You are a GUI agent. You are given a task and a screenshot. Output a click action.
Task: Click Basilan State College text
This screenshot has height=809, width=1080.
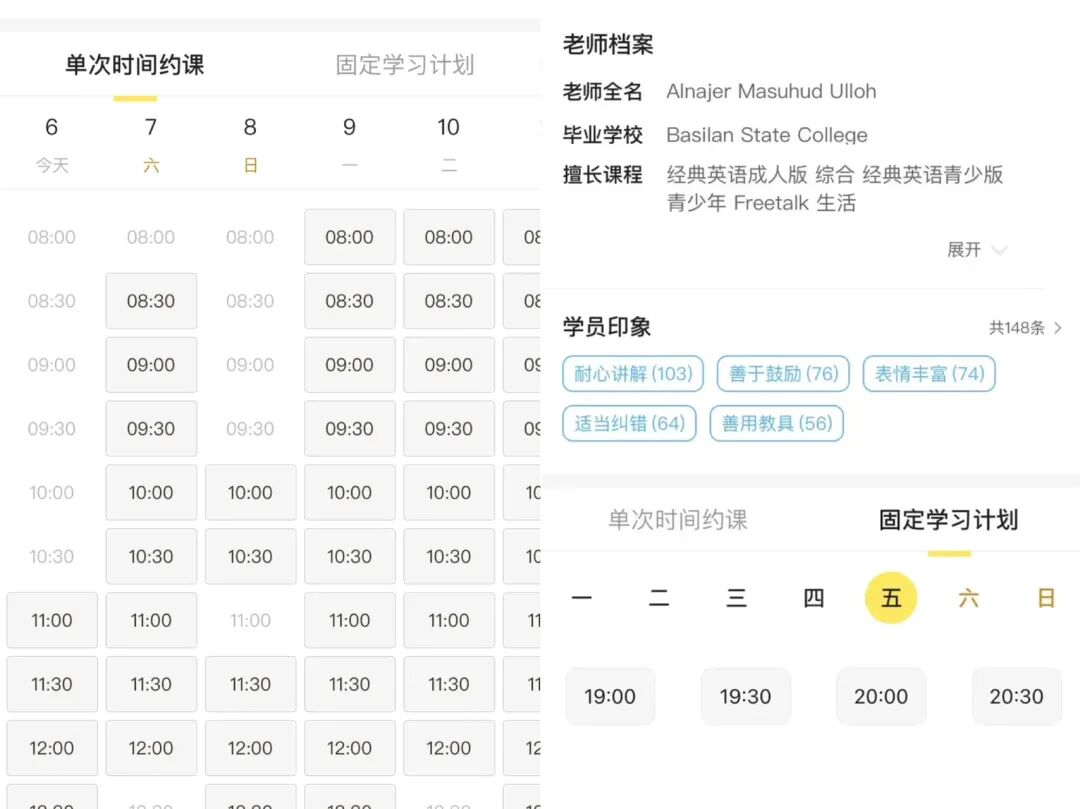(767, 135)
